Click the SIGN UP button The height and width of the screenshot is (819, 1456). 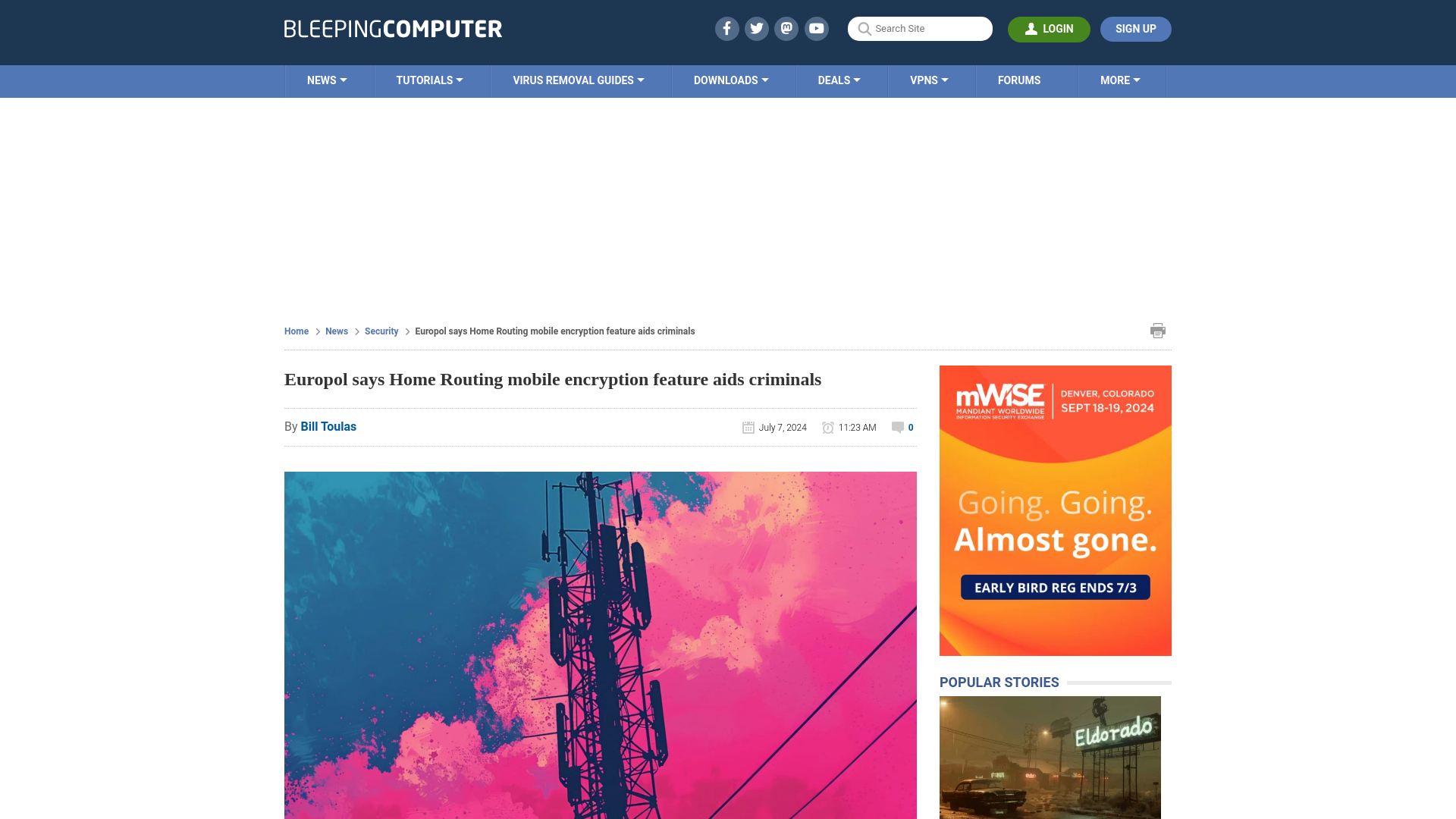tap(1136, 29)
